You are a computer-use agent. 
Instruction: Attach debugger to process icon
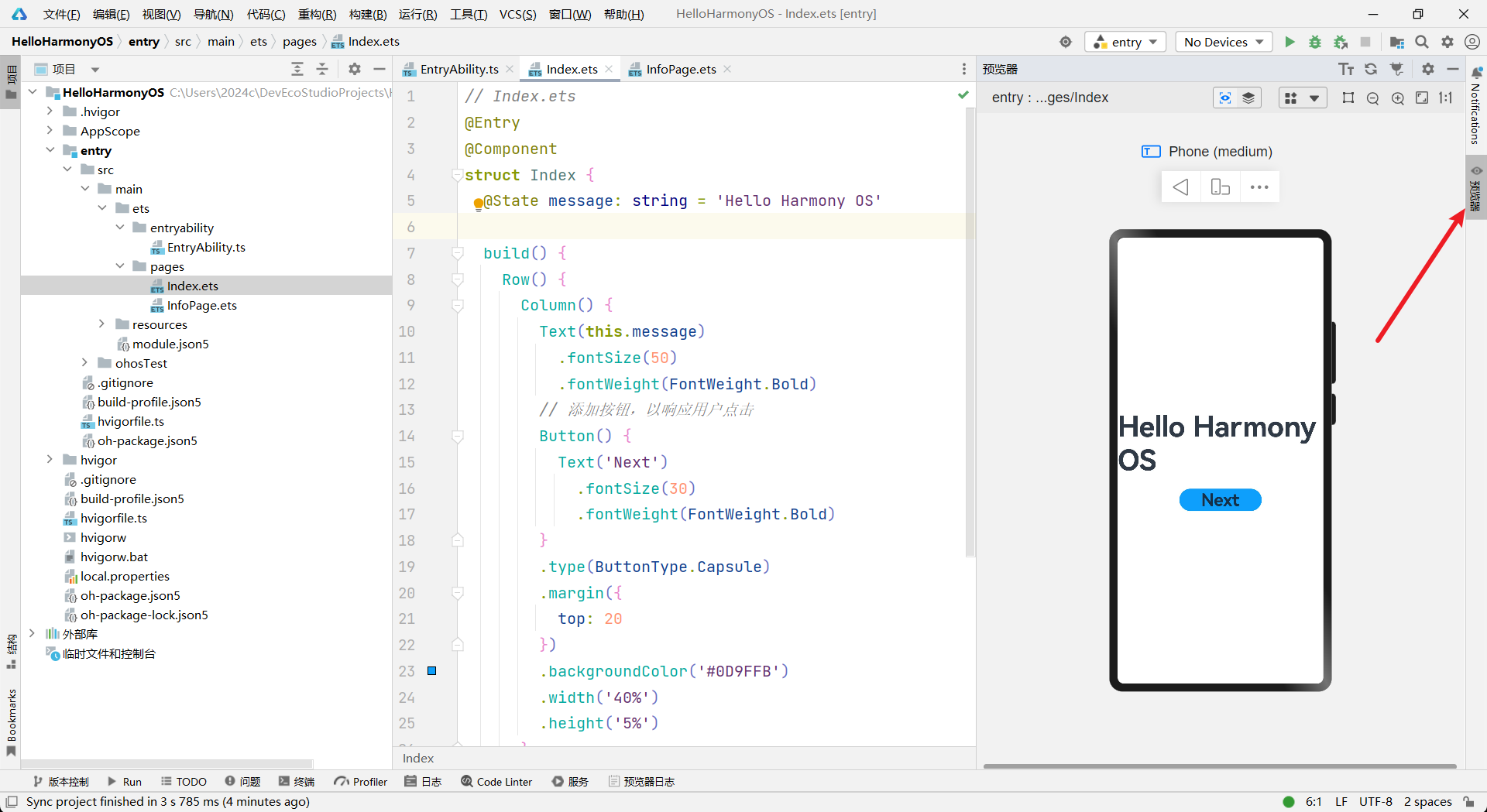(1341, 42)
